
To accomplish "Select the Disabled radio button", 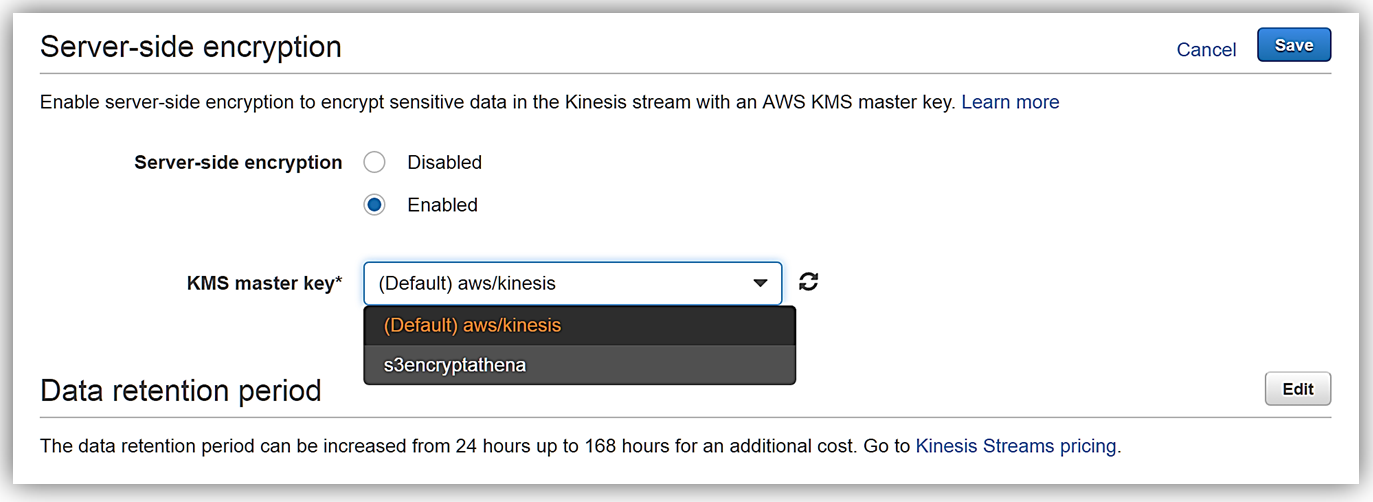I will 374,162.
